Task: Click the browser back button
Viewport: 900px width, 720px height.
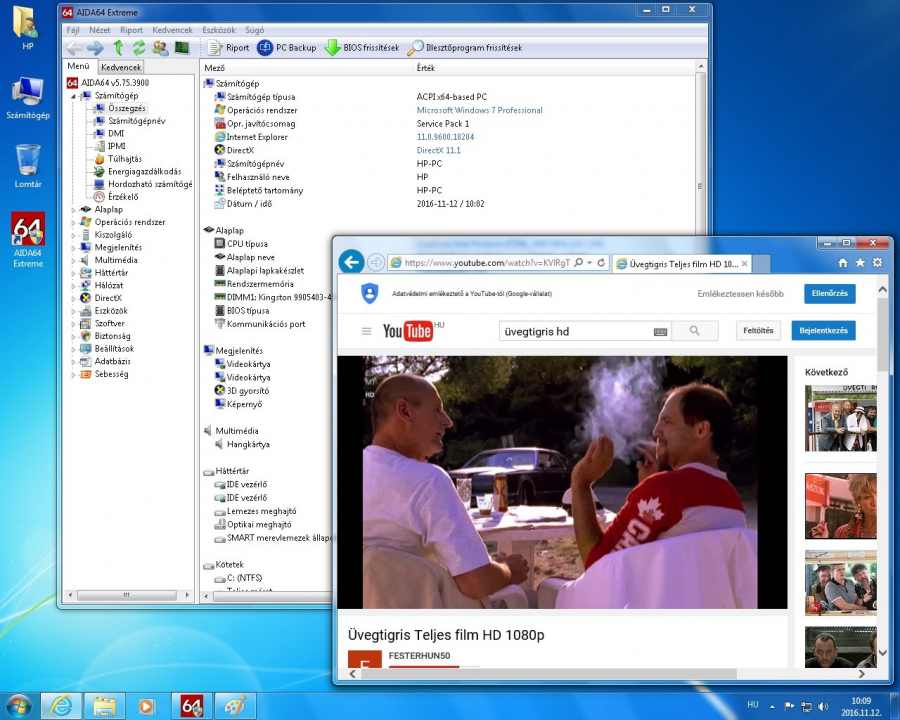Action: 351,262
